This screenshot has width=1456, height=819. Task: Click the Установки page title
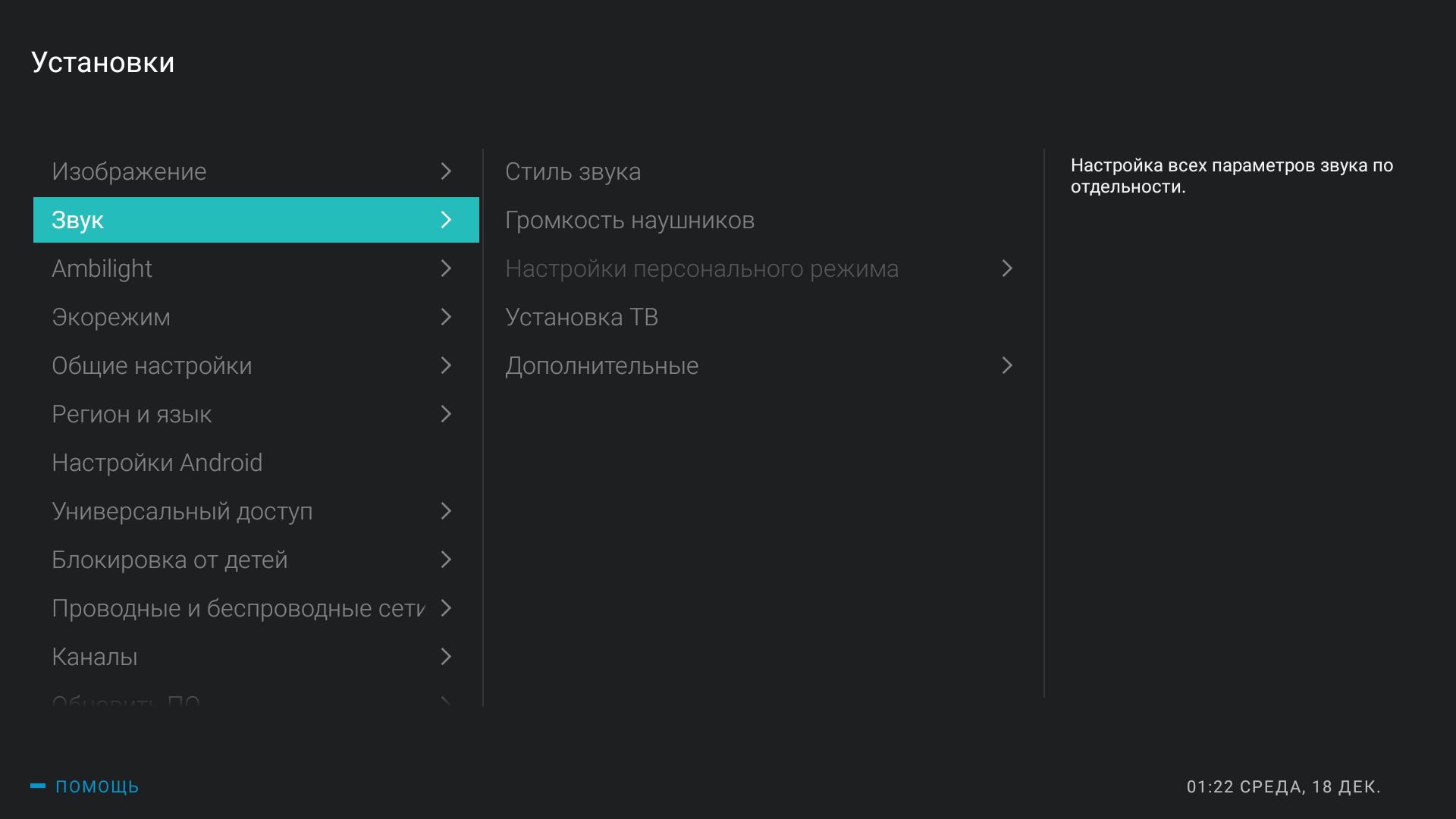(103, 62)
